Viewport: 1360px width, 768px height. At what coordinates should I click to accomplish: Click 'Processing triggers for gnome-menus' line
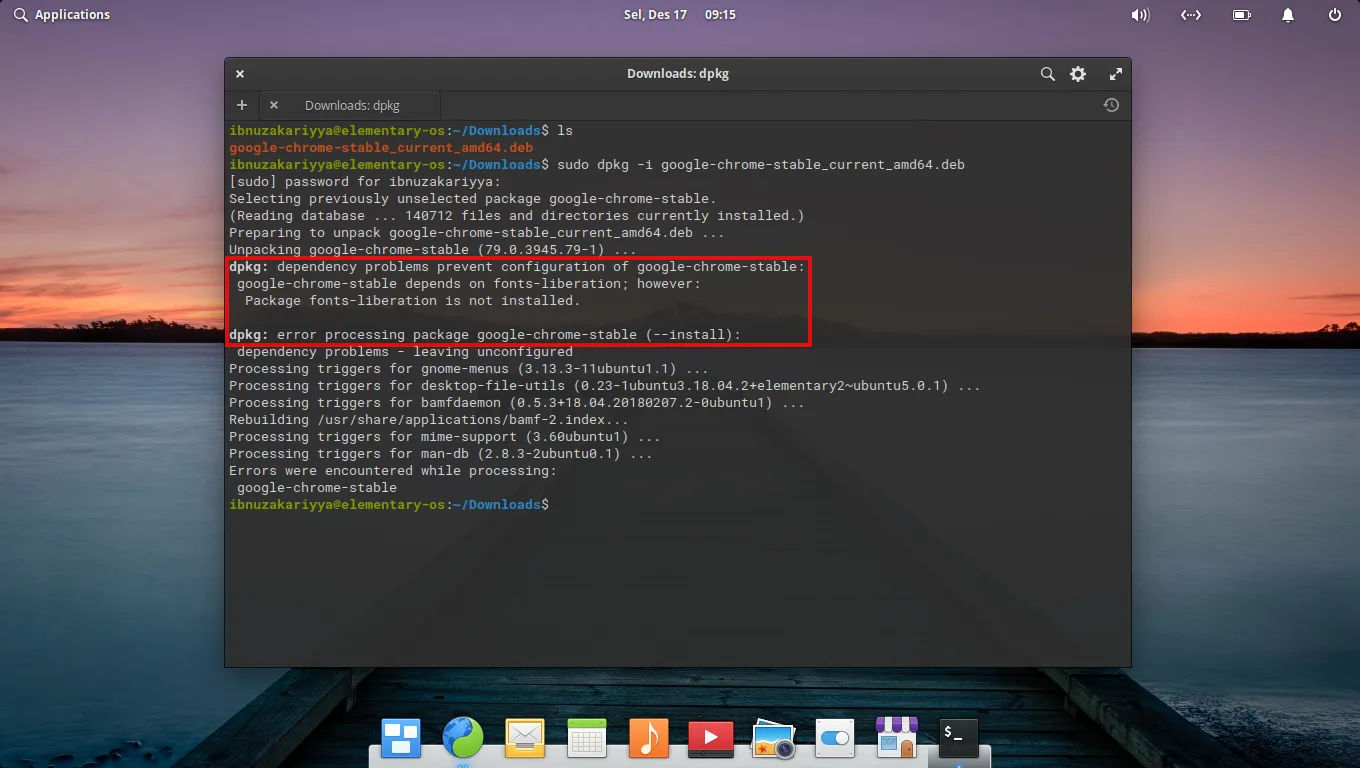point(469,369)
